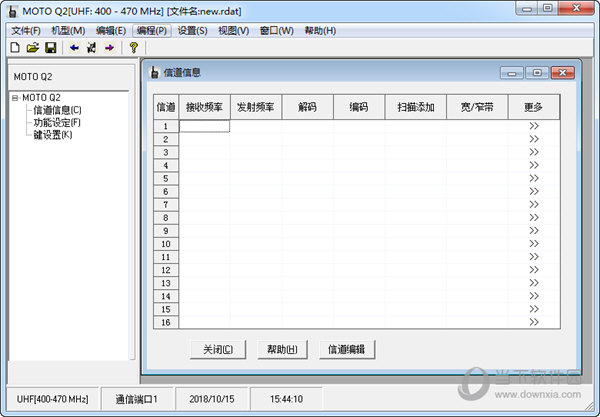Expand more options >> for channel 4
This screenshot has height=417, width=600.
(534, 165)
